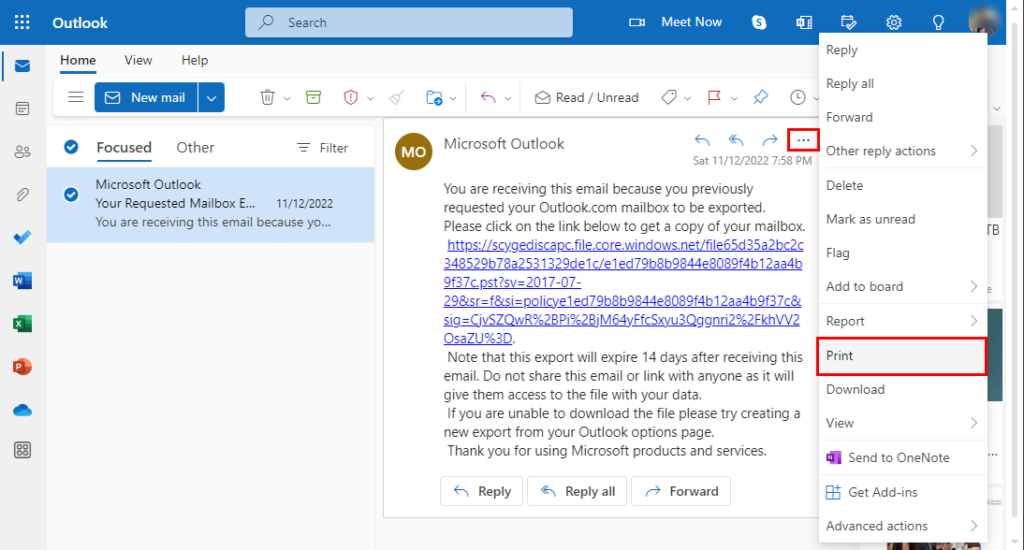Click the three-dots more actions button

[803, 141]
